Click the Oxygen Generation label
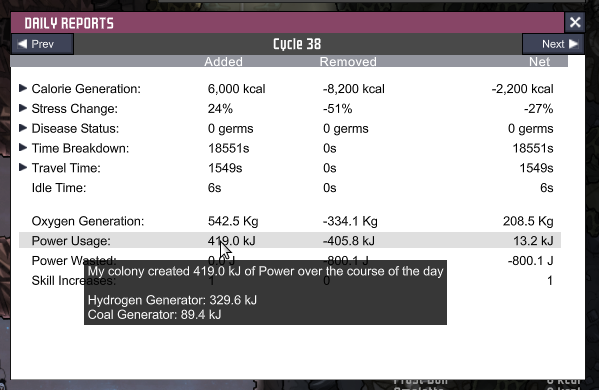Screen dimensions: 599x390 click(88, 221)
